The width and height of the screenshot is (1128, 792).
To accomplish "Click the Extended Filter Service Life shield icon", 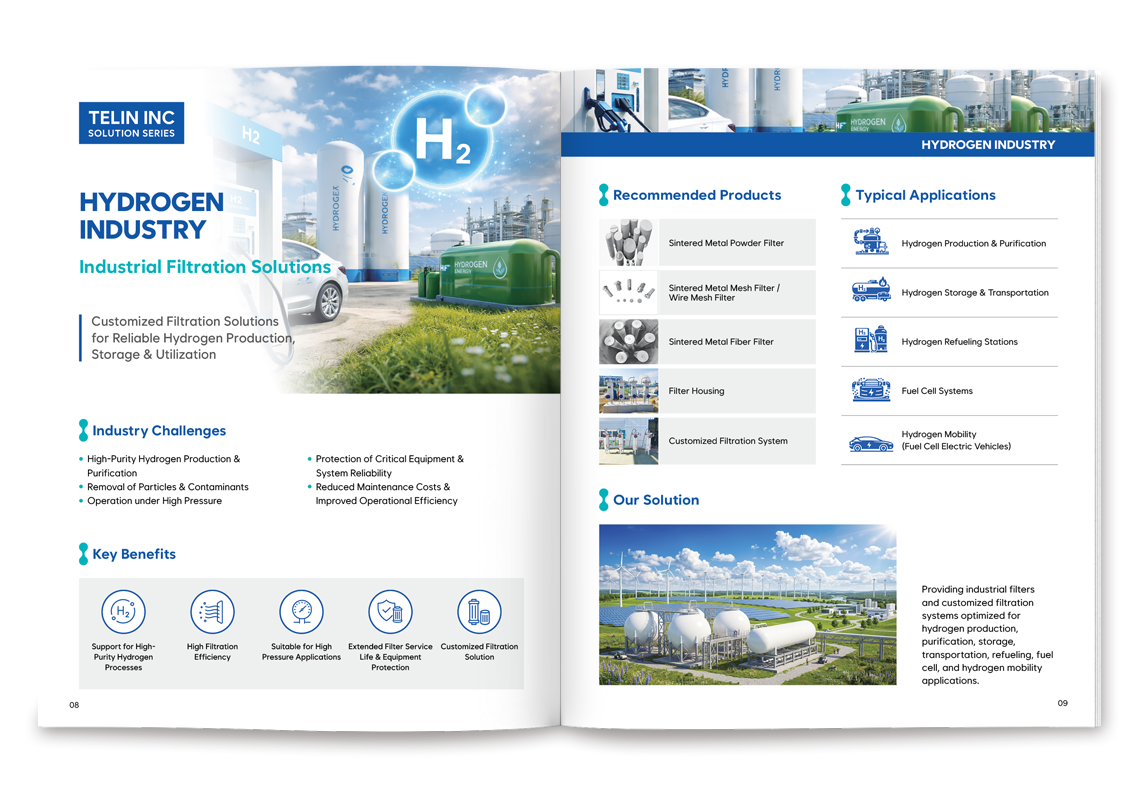I will (x=390, y=611).
